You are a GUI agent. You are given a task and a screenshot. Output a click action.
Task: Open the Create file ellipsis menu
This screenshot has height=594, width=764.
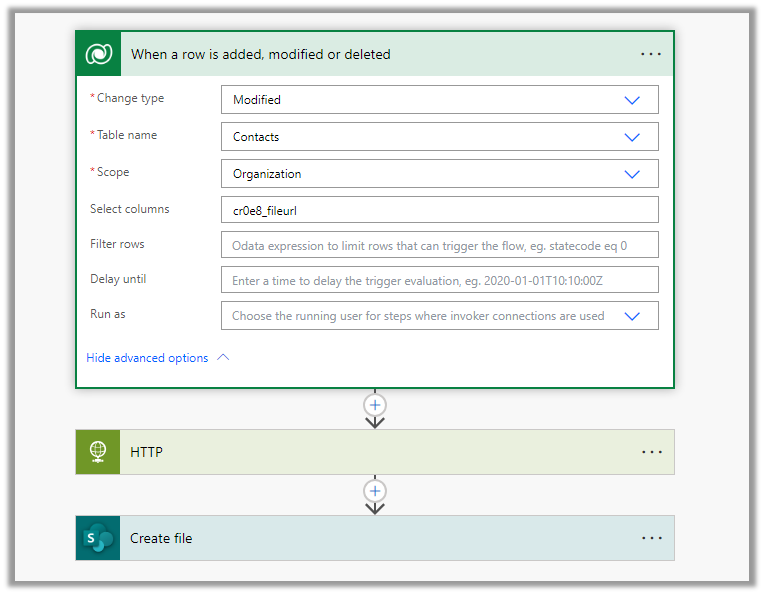(651, 538)
